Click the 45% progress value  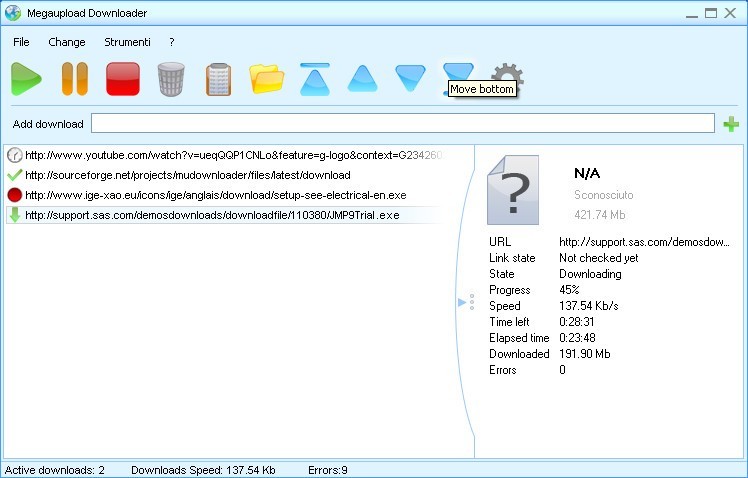pyautogui.click(x=569, y=290)
